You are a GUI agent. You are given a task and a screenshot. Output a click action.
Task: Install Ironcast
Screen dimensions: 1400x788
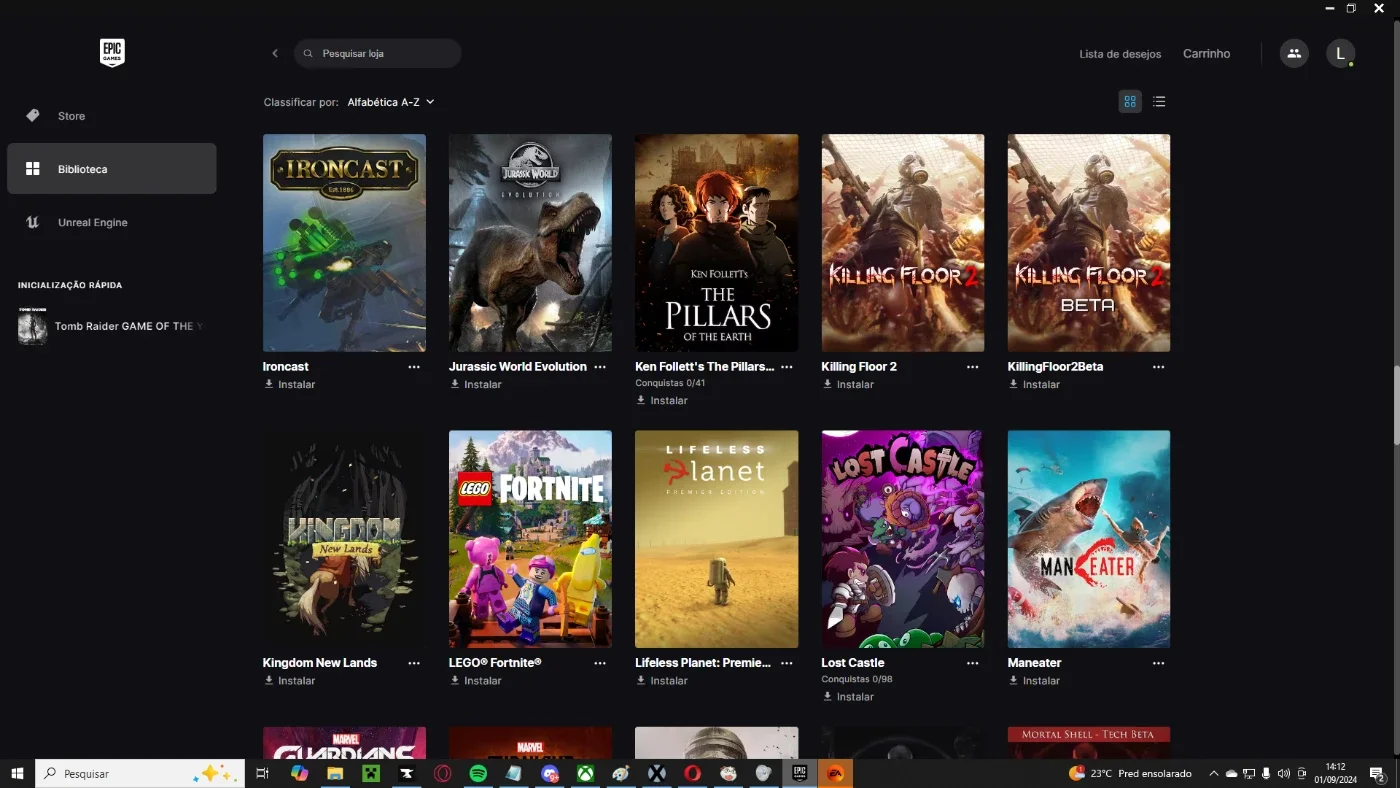(x=290, y=384)
